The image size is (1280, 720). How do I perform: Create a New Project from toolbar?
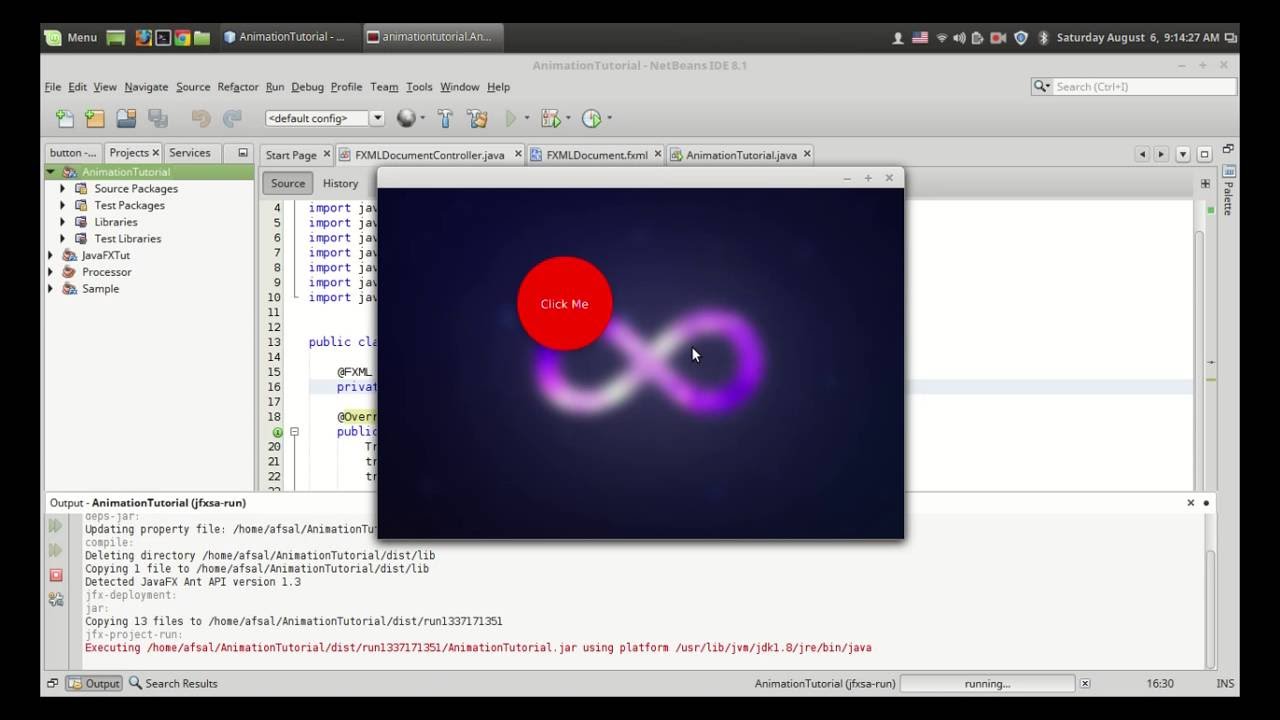point(95,118)
